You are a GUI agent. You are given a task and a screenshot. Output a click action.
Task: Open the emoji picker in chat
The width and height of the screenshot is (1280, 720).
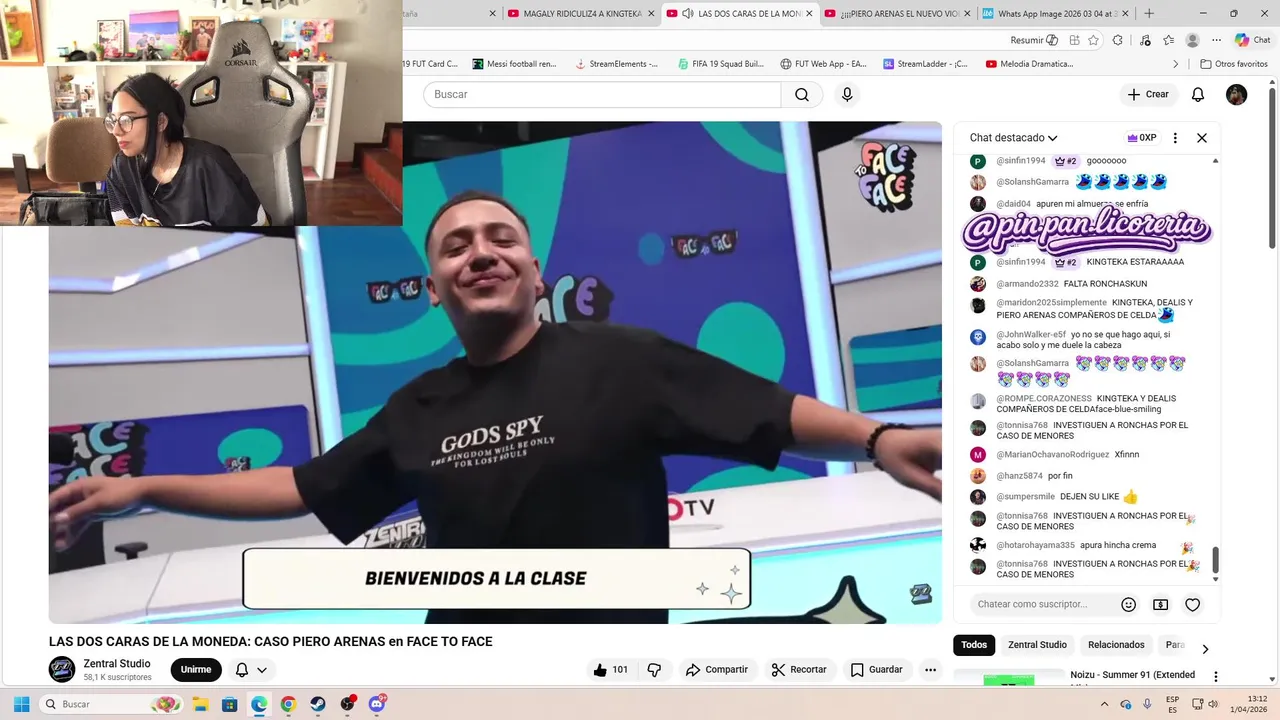[x=1128, y=604]
